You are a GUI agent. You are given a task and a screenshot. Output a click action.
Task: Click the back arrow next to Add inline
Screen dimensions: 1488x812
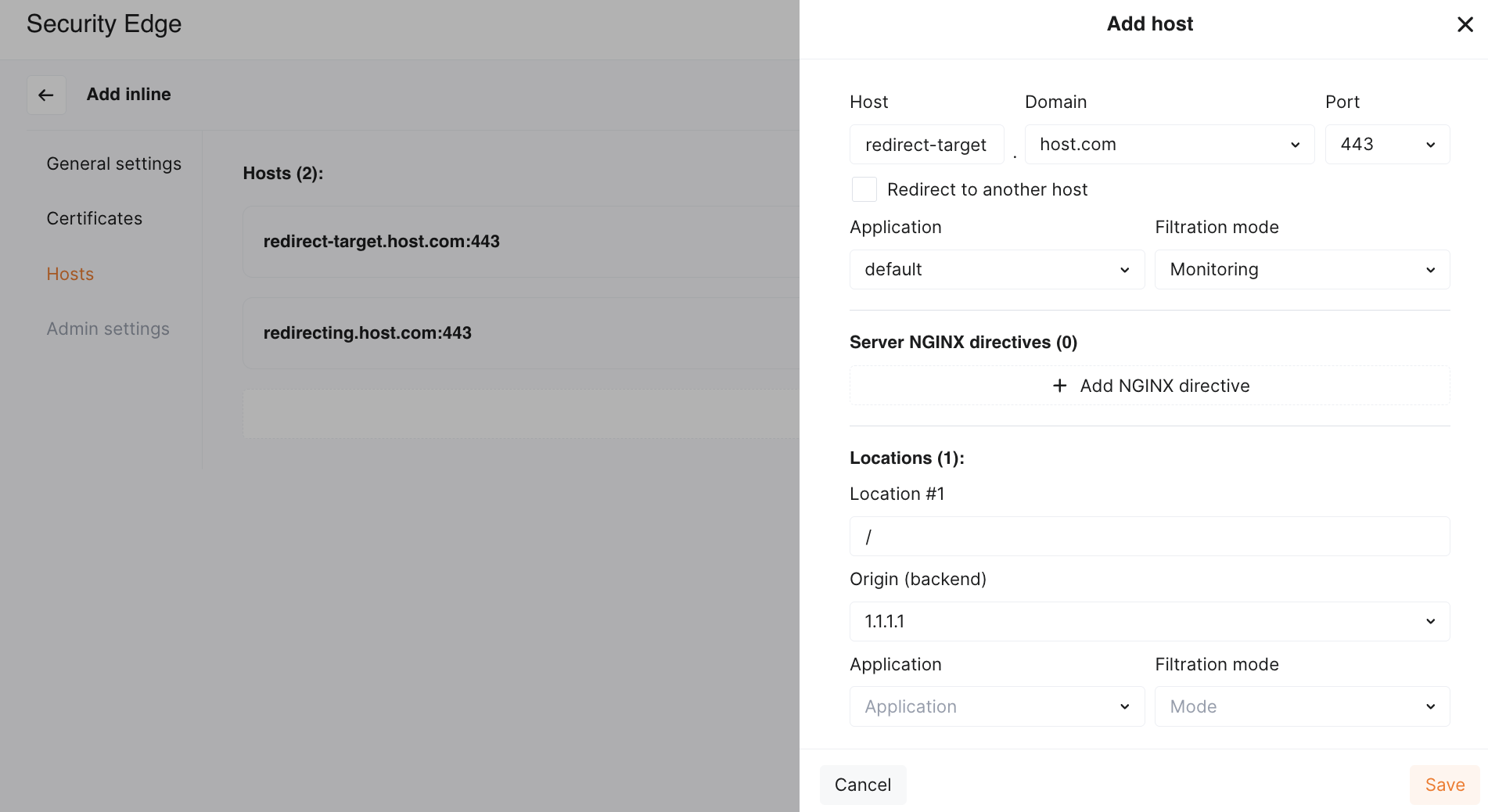point(46,95)
